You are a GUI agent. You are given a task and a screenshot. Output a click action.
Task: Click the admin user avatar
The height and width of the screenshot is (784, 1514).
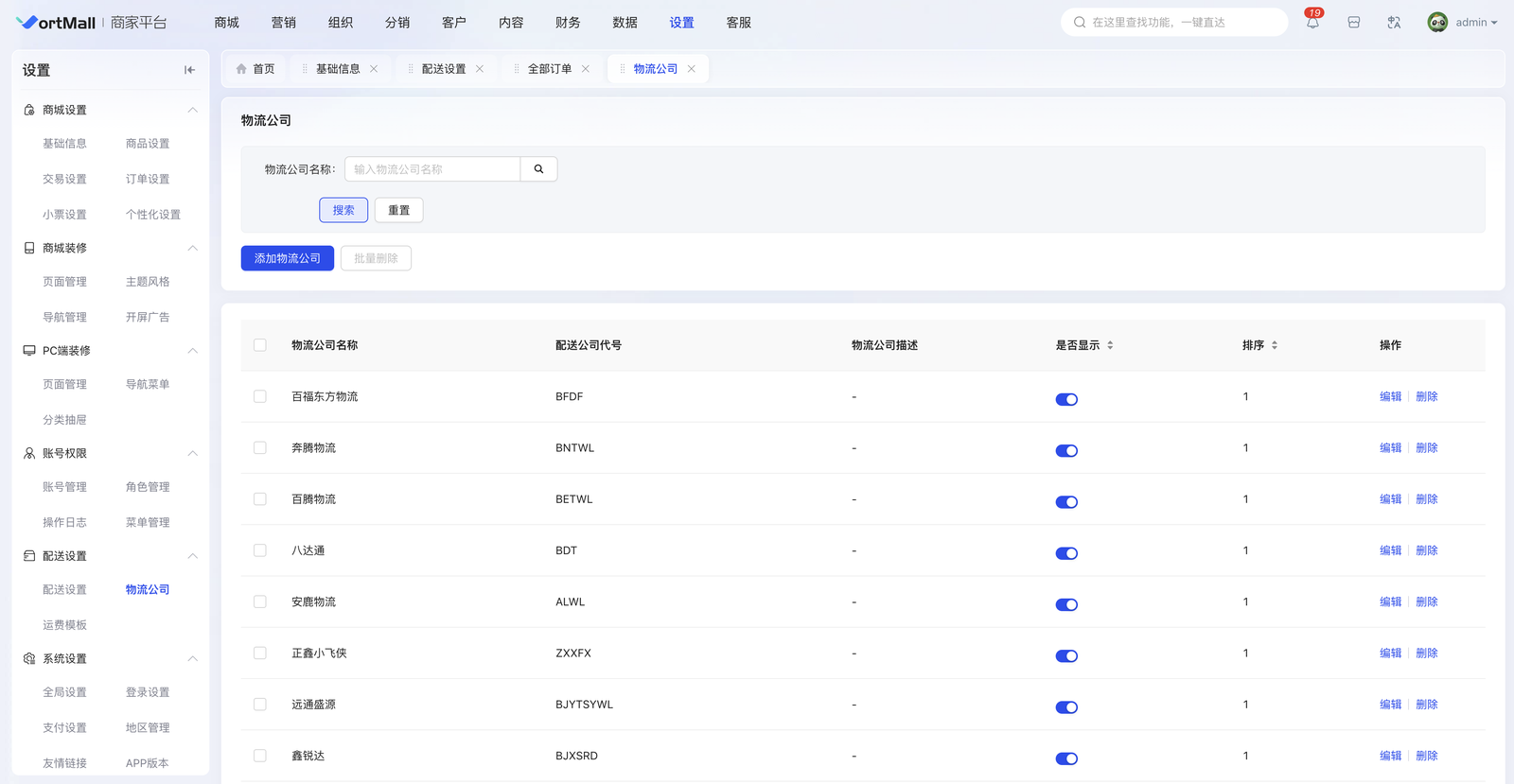pos(1437,23)
